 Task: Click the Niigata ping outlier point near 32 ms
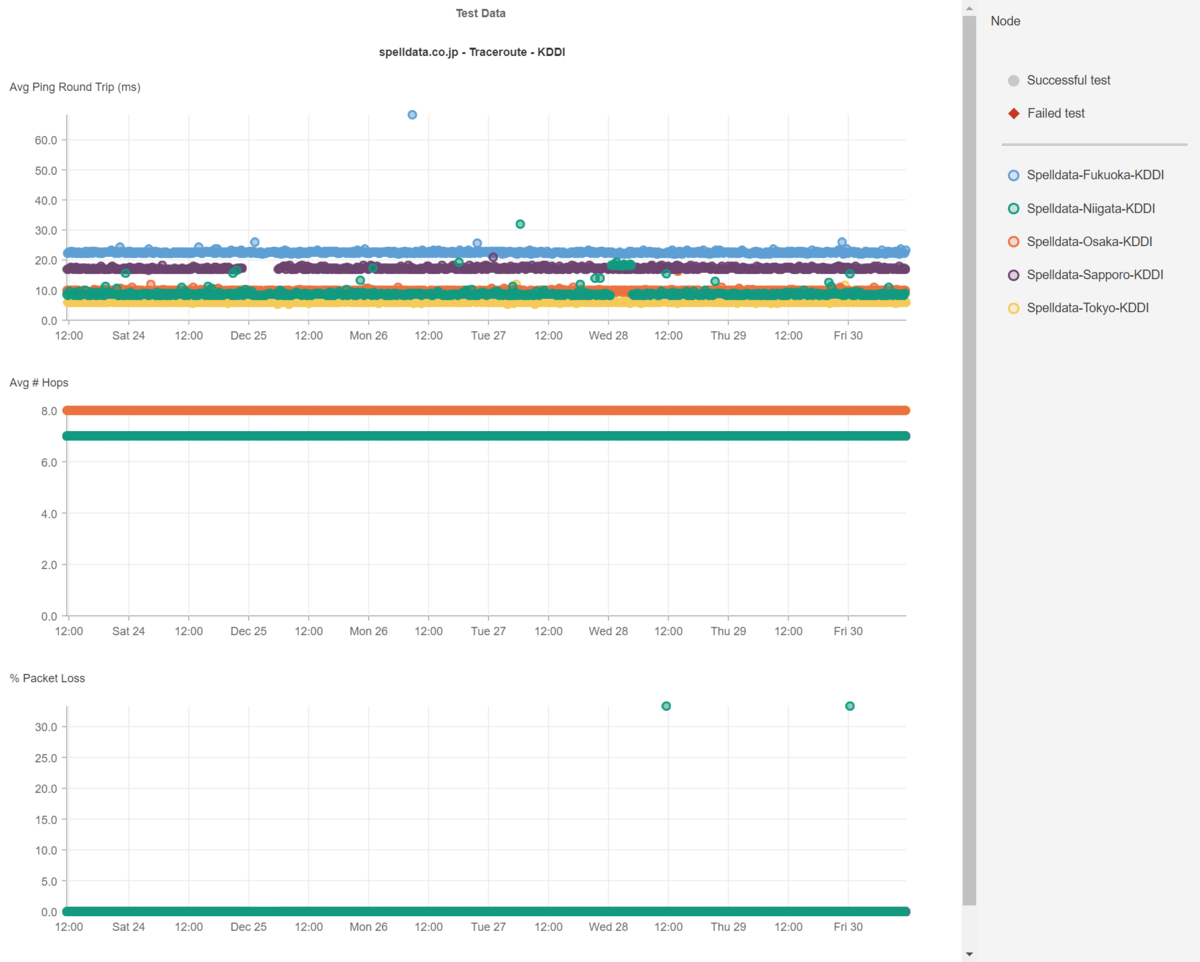pyautogui.click(x=520, y=224)
